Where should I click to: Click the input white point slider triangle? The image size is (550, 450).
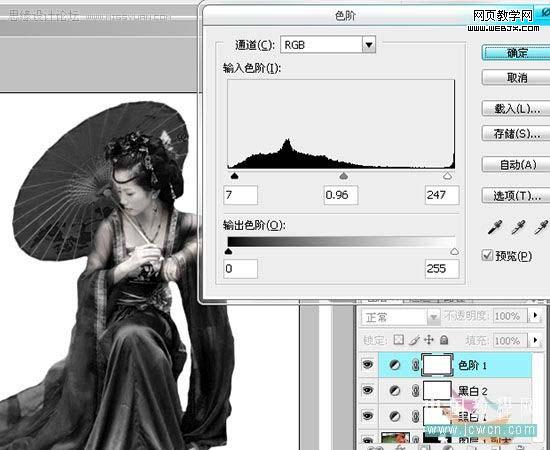(x=448, y=176)
